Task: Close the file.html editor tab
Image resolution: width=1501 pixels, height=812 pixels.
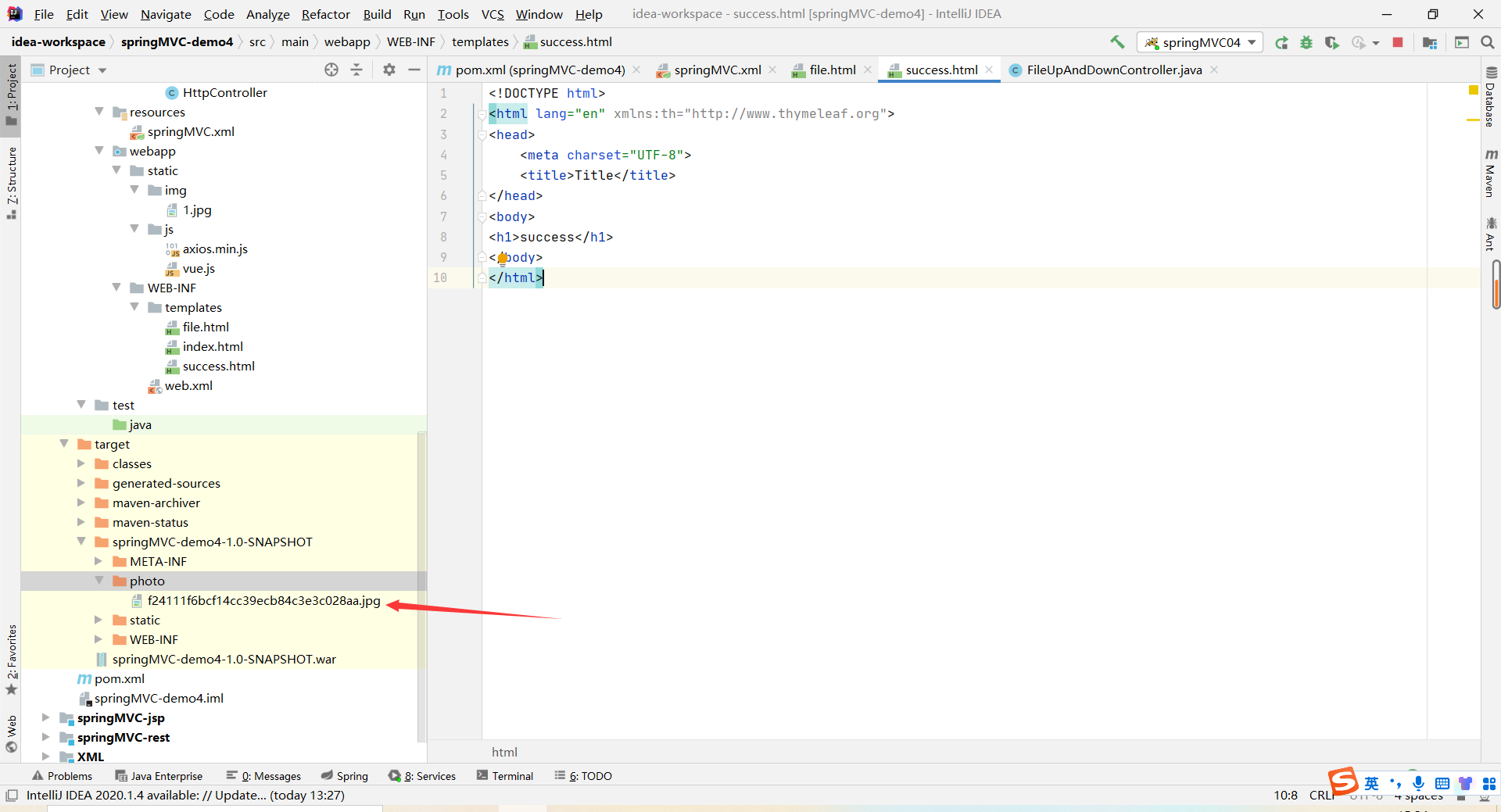Action: pyautogui.click(x=868, y=70)
